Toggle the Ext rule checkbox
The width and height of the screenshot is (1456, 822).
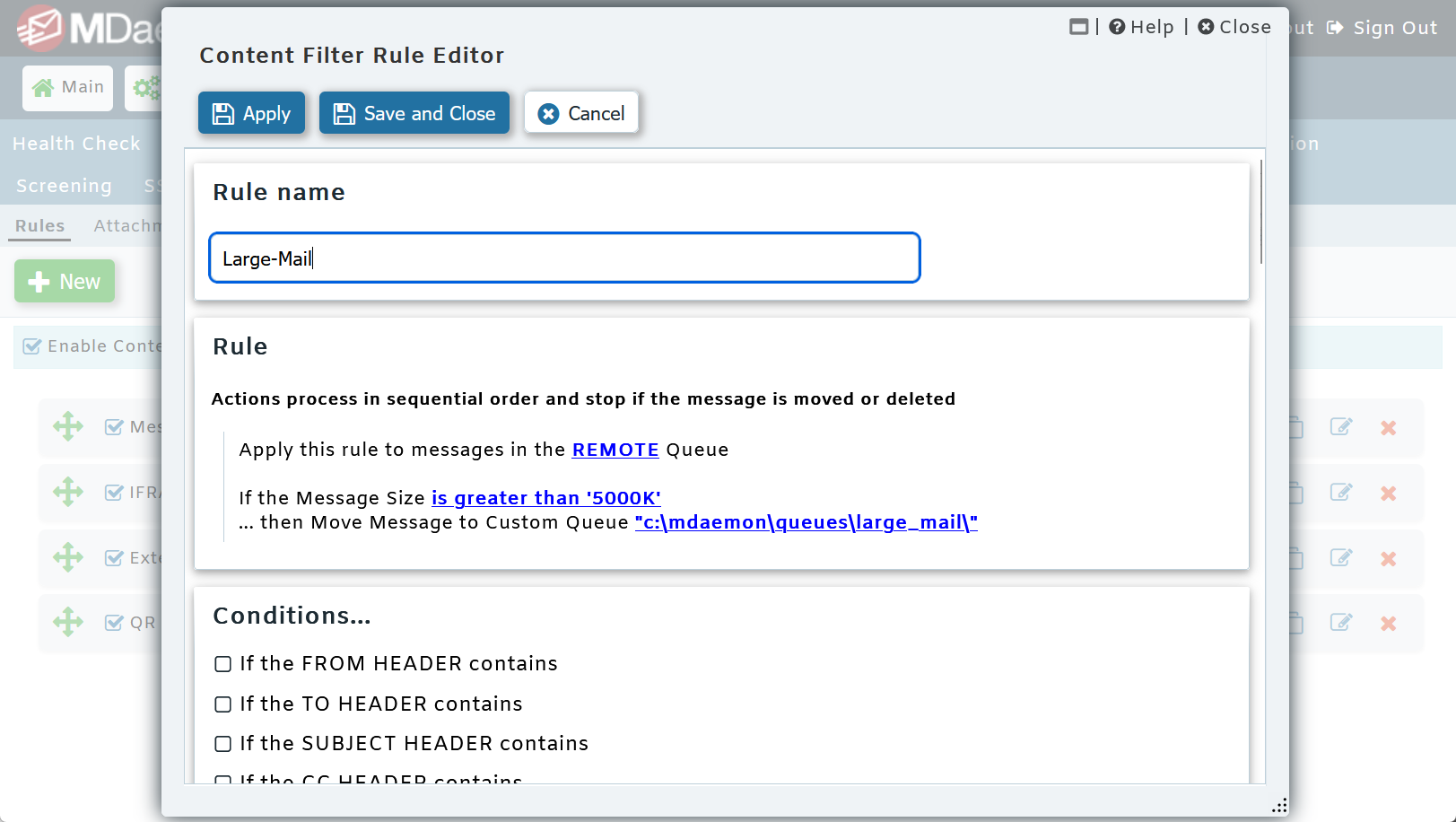click(x=114, y=558)
